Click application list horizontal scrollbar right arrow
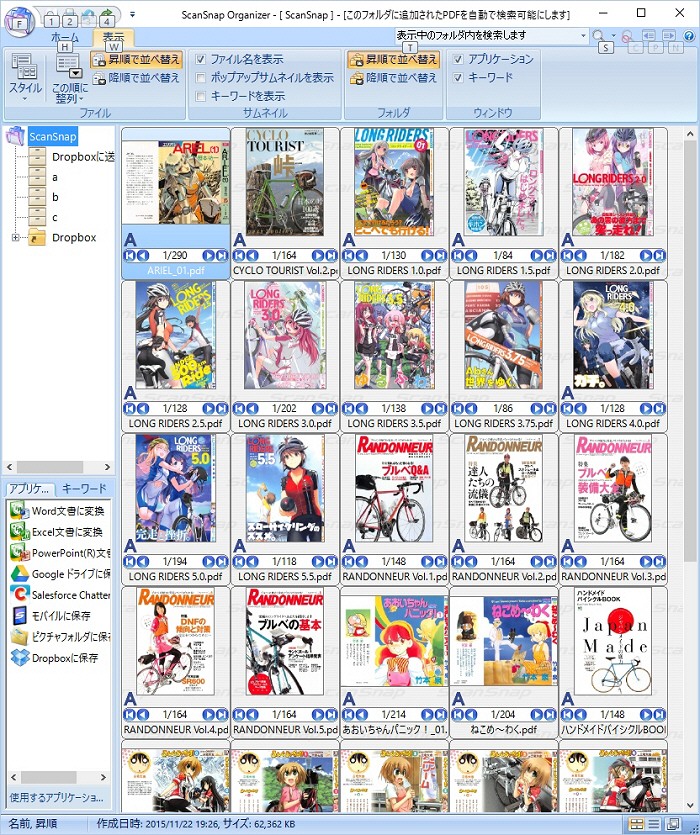 [x=104, y=777]
